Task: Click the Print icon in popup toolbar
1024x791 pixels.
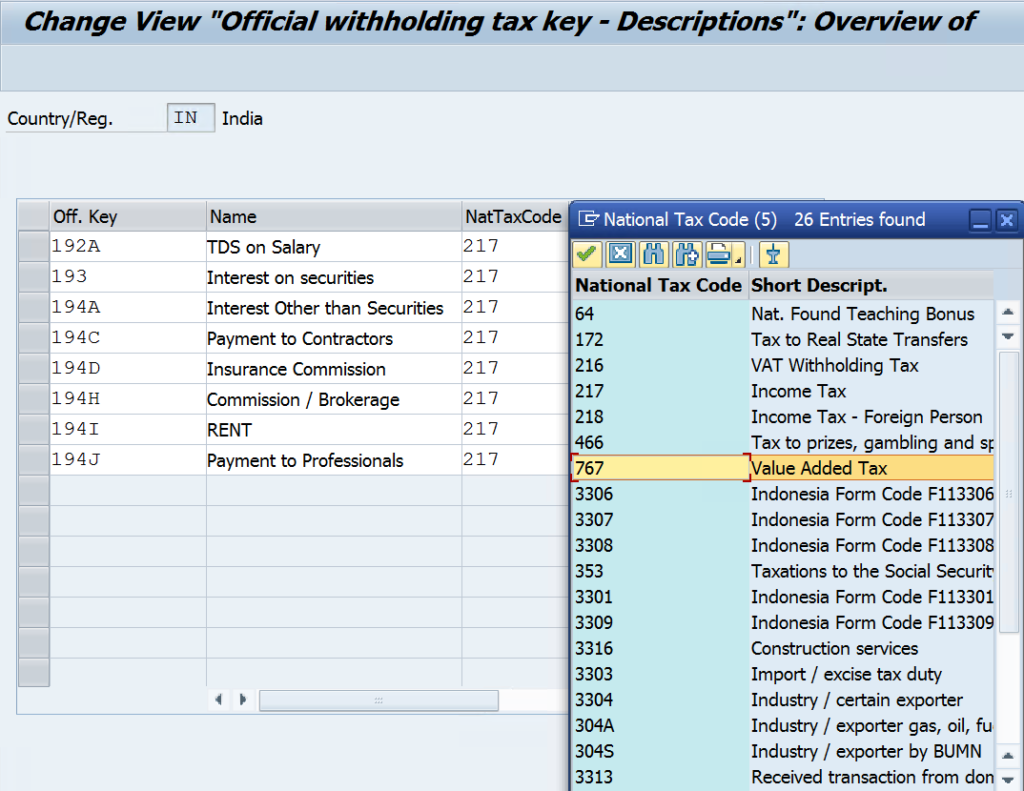Action: point(719,254)
